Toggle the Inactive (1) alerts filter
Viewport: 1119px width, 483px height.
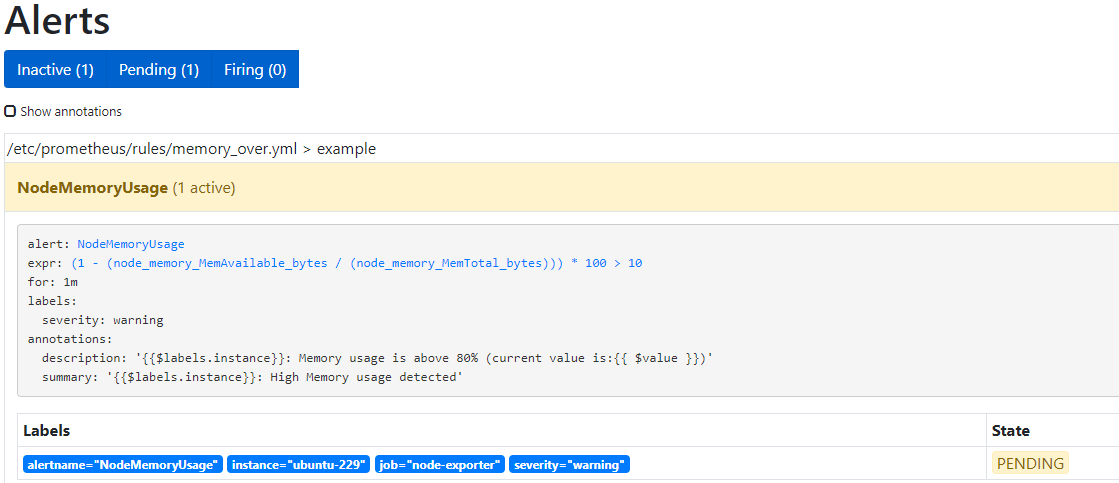(x=55, y=70)
